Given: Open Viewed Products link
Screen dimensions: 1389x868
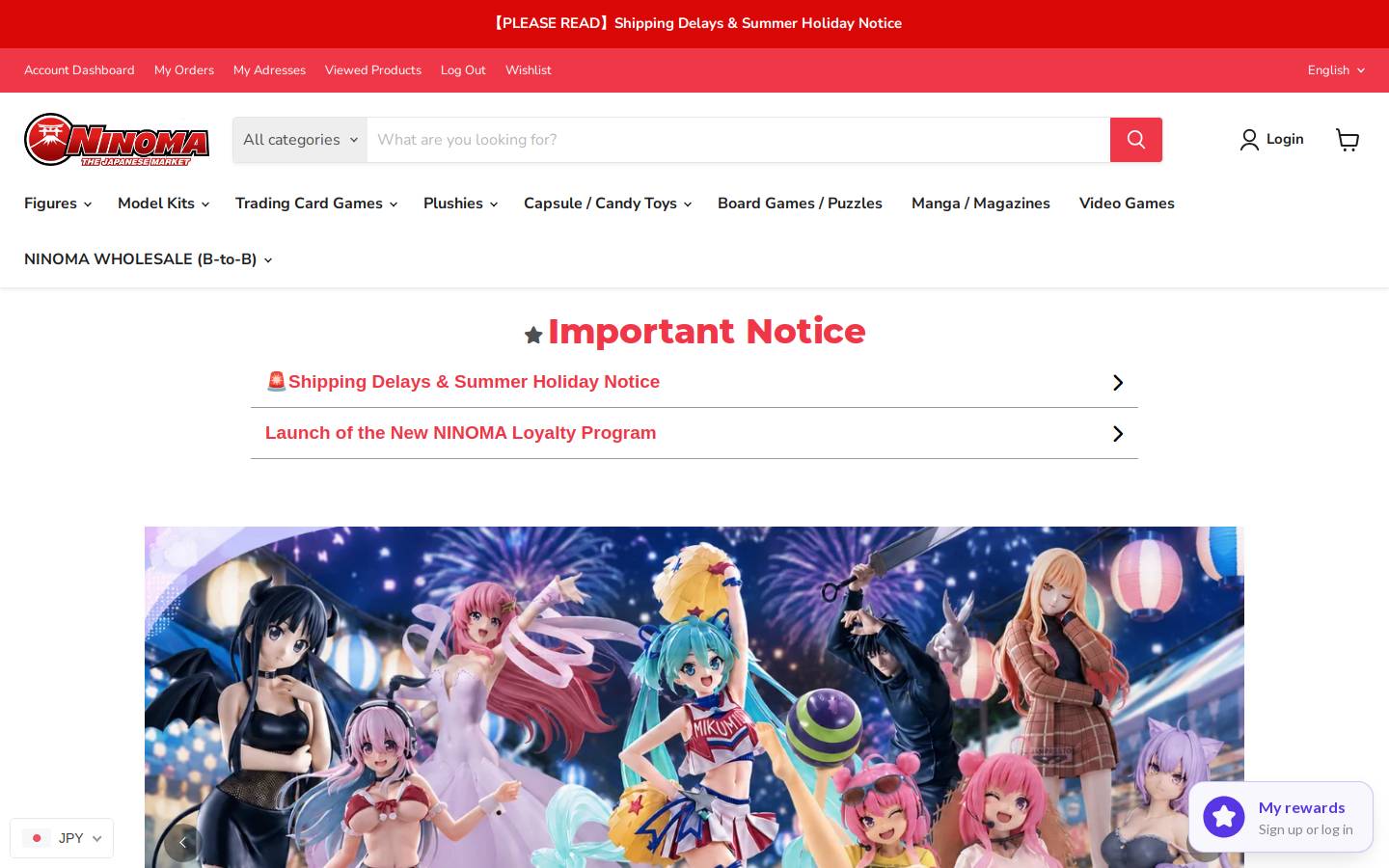Looking at the screenshot, I should 373,70.
